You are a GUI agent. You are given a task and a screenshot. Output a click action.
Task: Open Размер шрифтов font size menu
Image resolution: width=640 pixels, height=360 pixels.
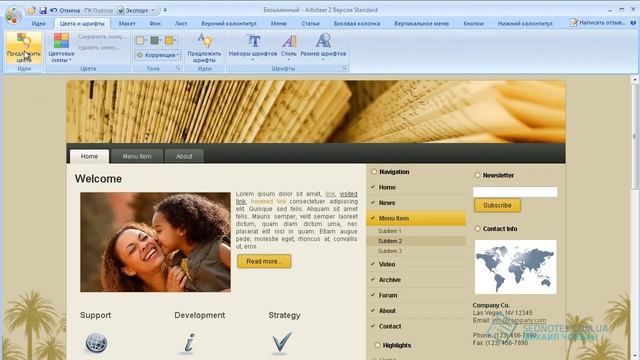point(323,48)
